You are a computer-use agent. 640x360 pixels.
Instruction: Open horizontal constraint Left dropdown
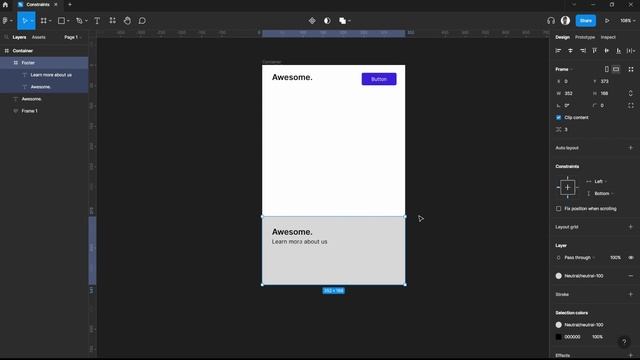pos(600,181)
